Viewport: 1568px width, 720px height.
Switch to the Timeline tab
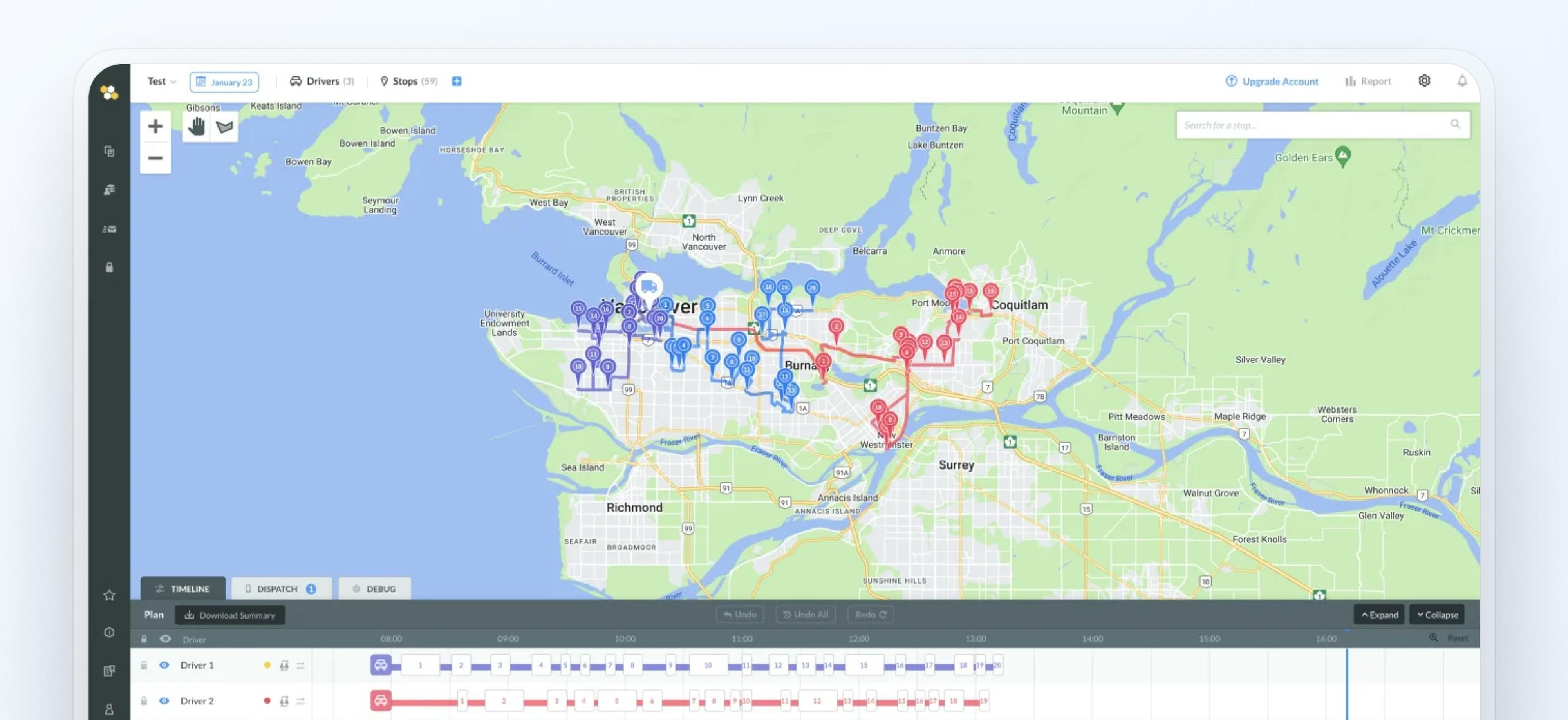point(183,588)
